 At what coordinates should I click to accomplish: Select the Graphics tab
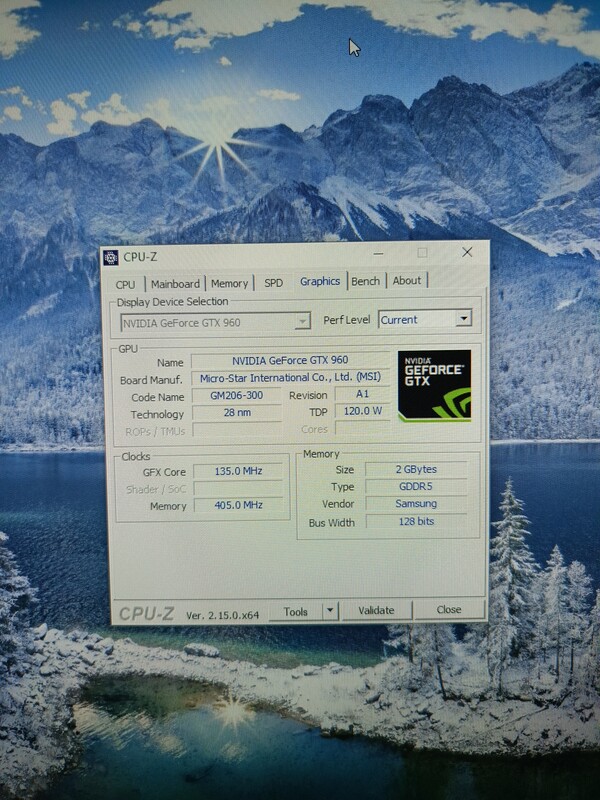pyautogui.click(x=320, y=281)
